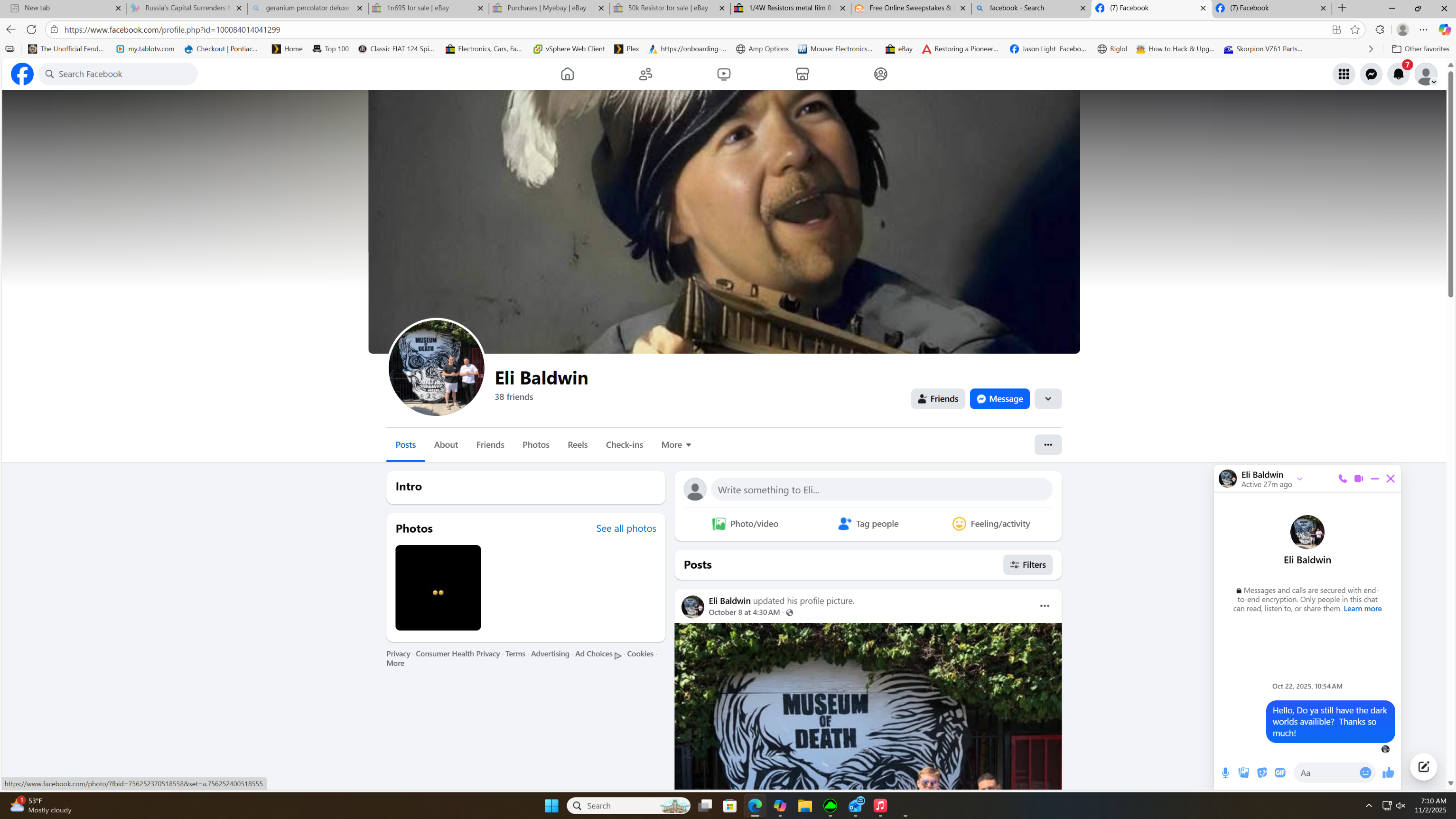Open the GIF picker in the chat window

[x=1280, y=772]
